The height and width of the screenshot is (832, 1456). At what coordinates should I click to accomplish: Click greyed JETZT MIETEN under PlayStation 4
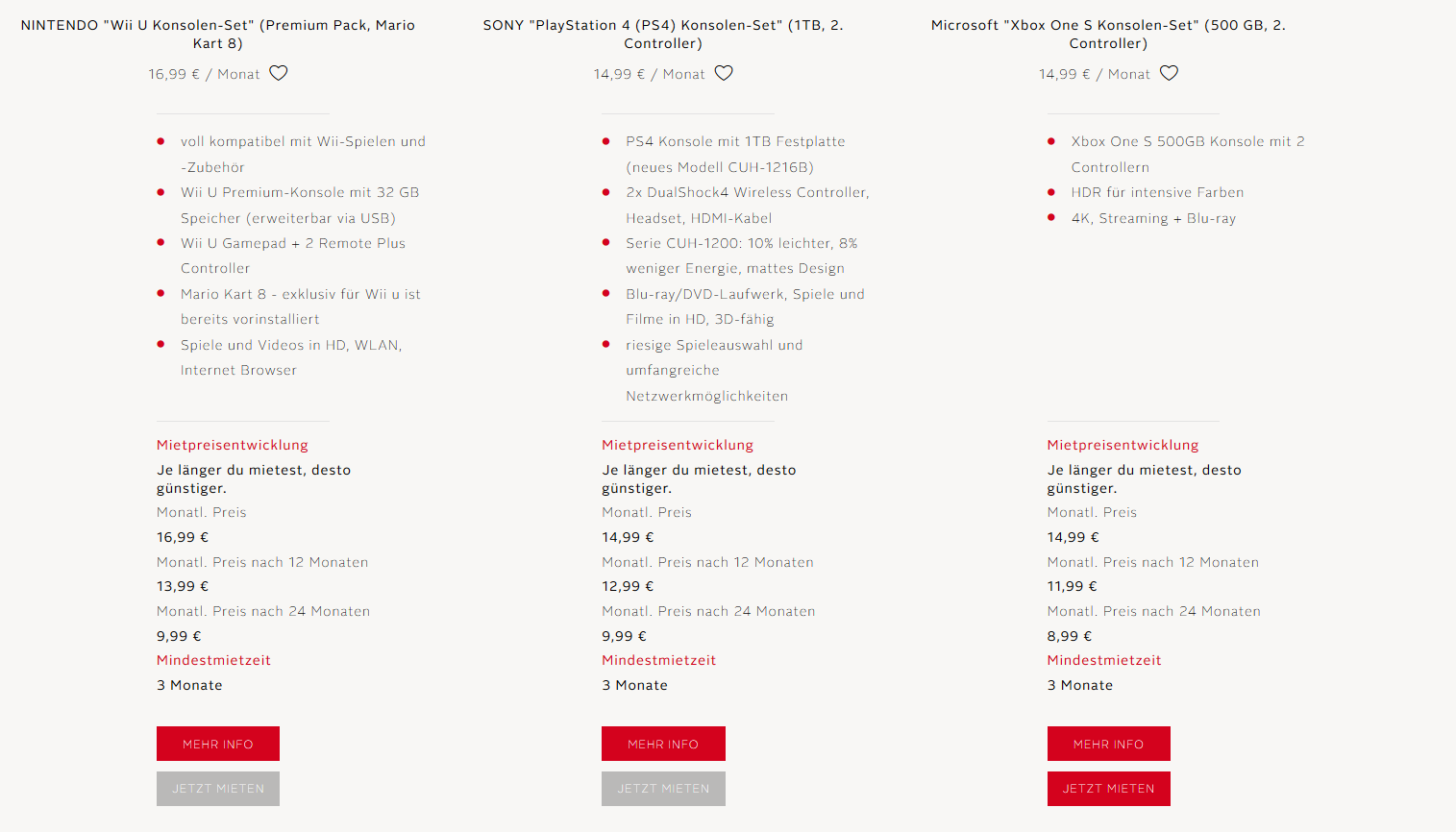[x=663, y=789]
